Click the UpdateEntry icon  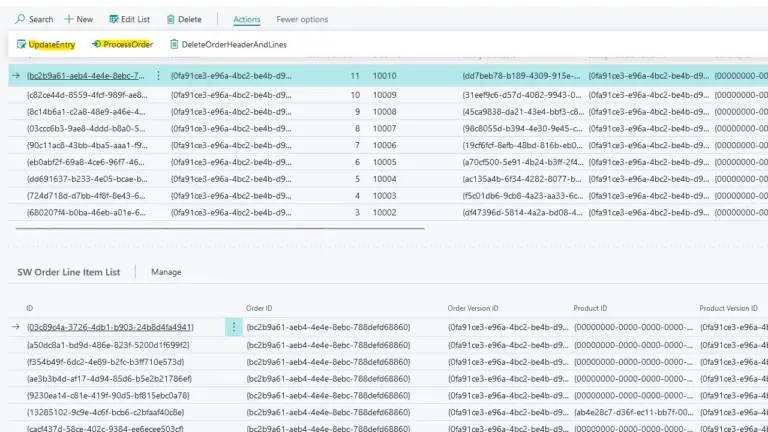point(21,45)
